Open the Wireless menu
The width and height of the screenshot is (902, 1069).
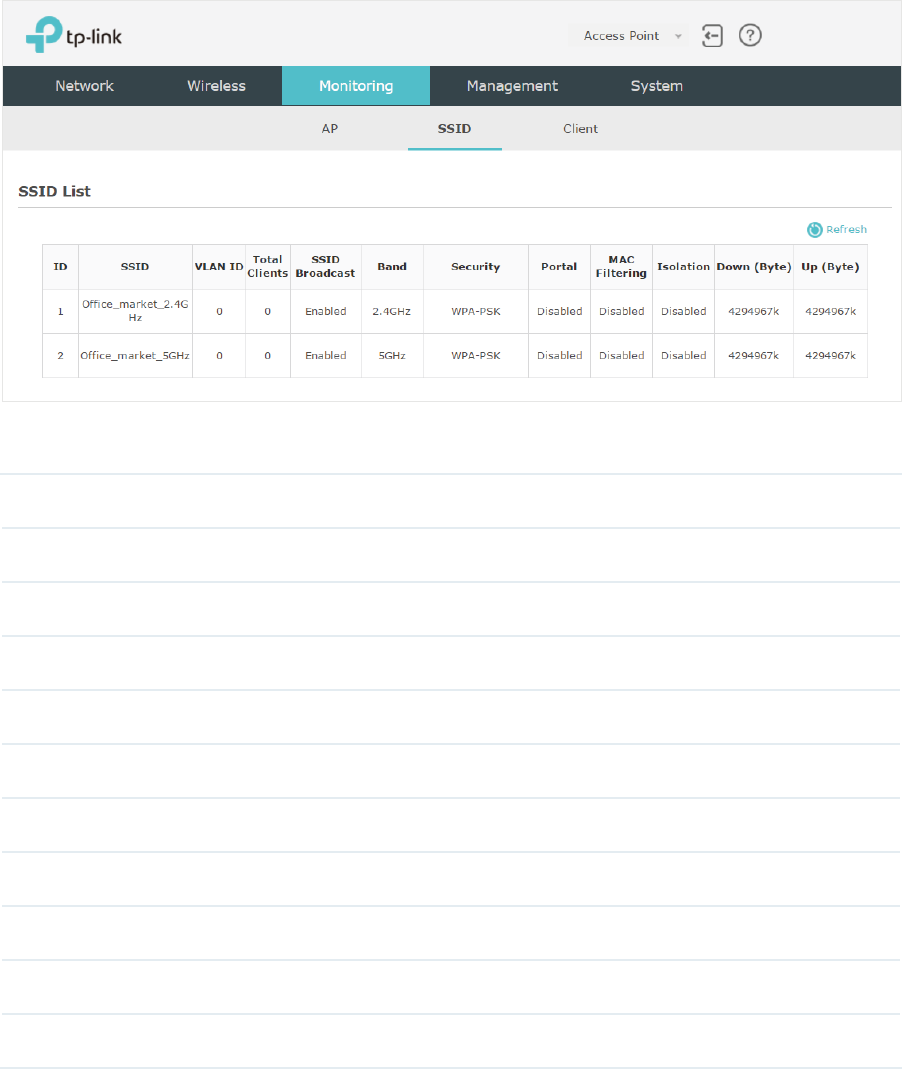pos(216,86)
